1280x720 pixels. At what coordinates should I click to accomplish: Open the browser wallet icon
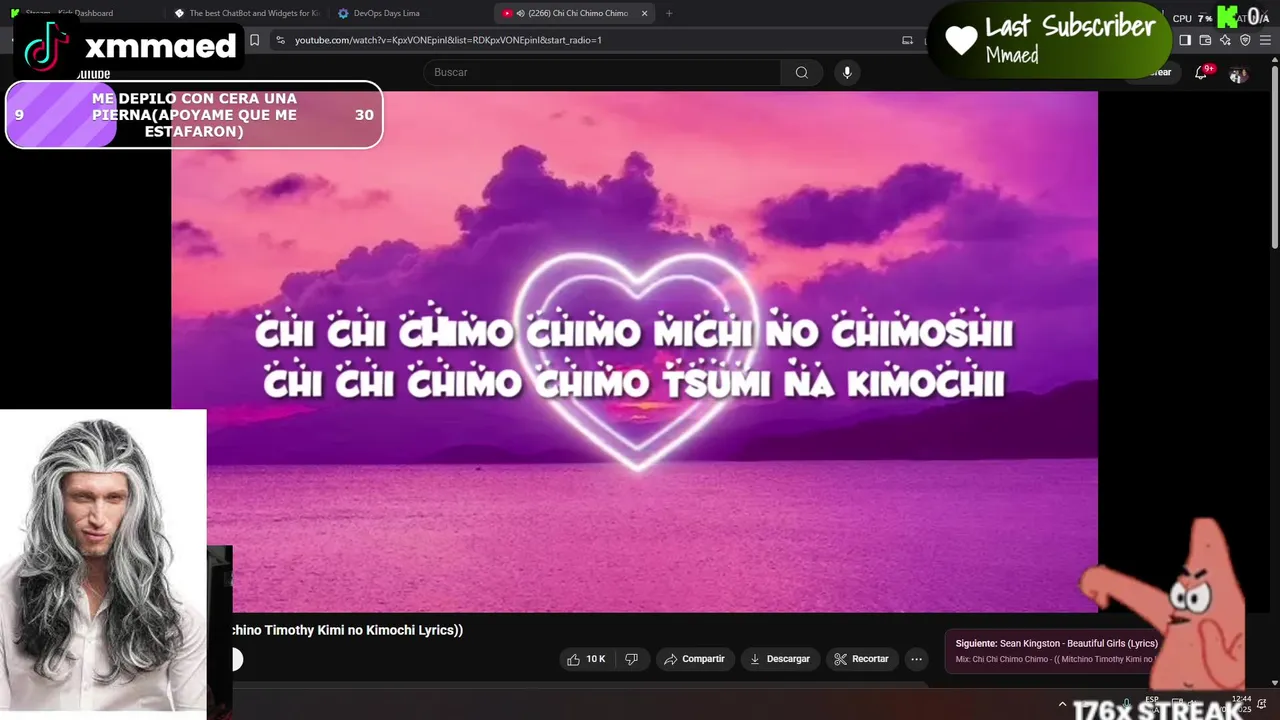pos(1205,40)
